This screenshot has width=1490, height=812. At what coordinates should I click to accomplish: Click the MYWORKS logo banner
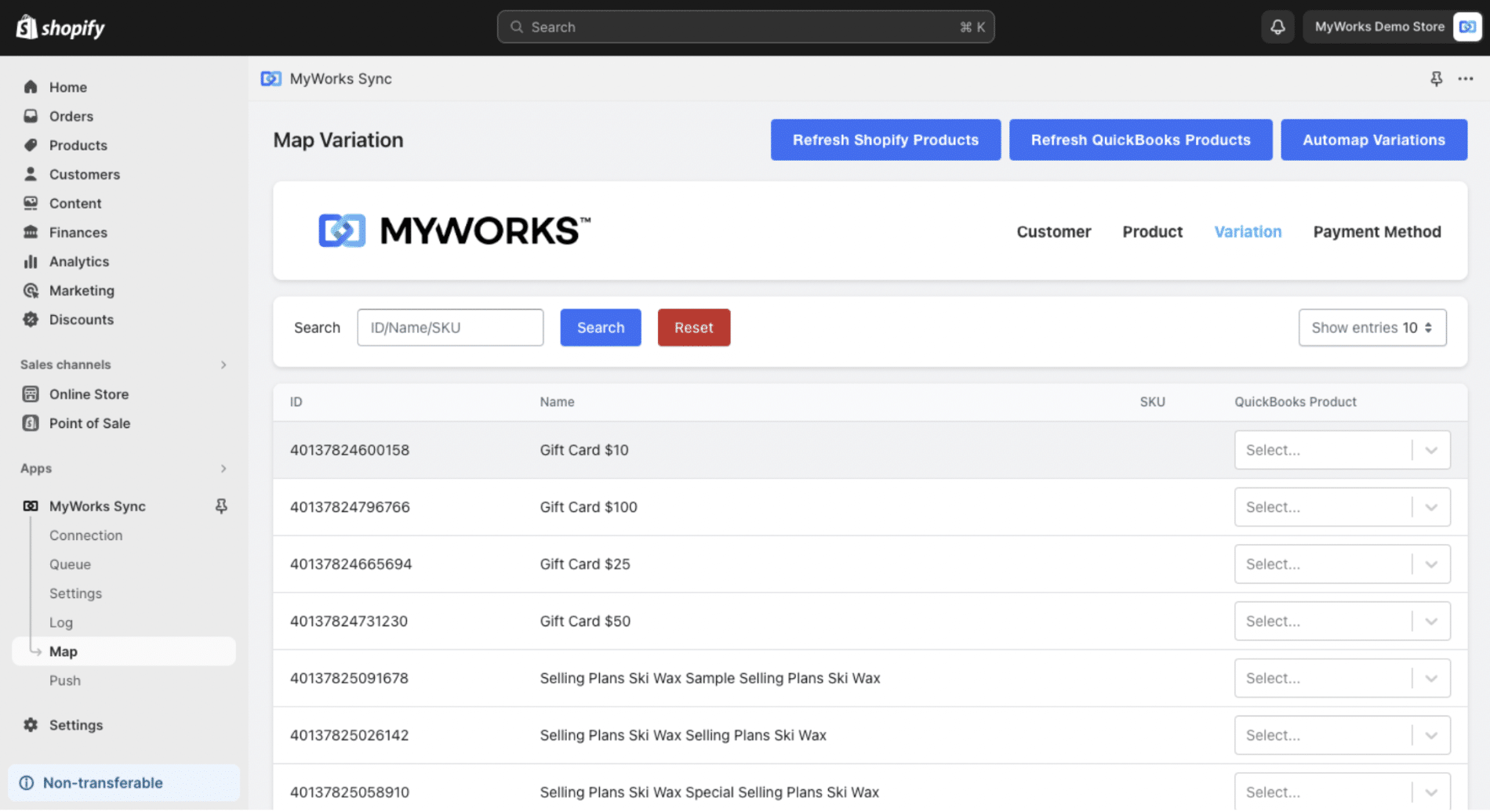[454, 230]
